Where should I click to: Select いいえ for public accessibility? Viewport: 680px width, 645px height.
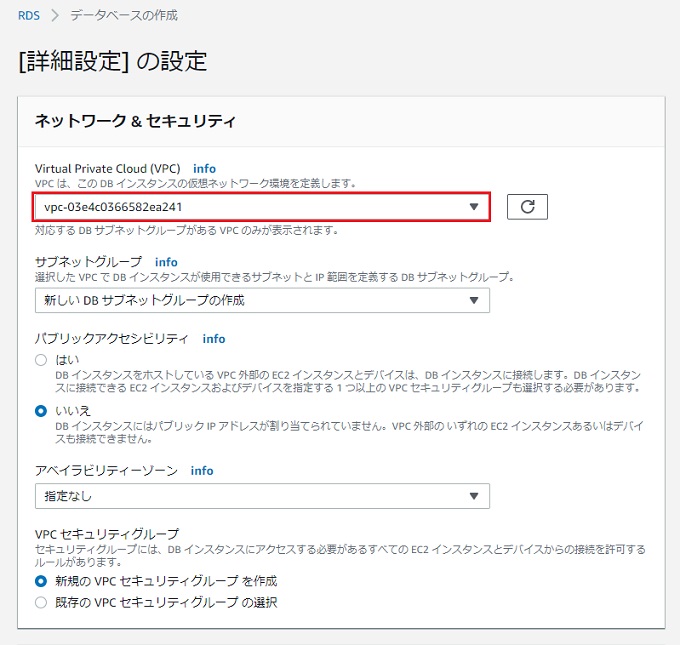[41, 411]
